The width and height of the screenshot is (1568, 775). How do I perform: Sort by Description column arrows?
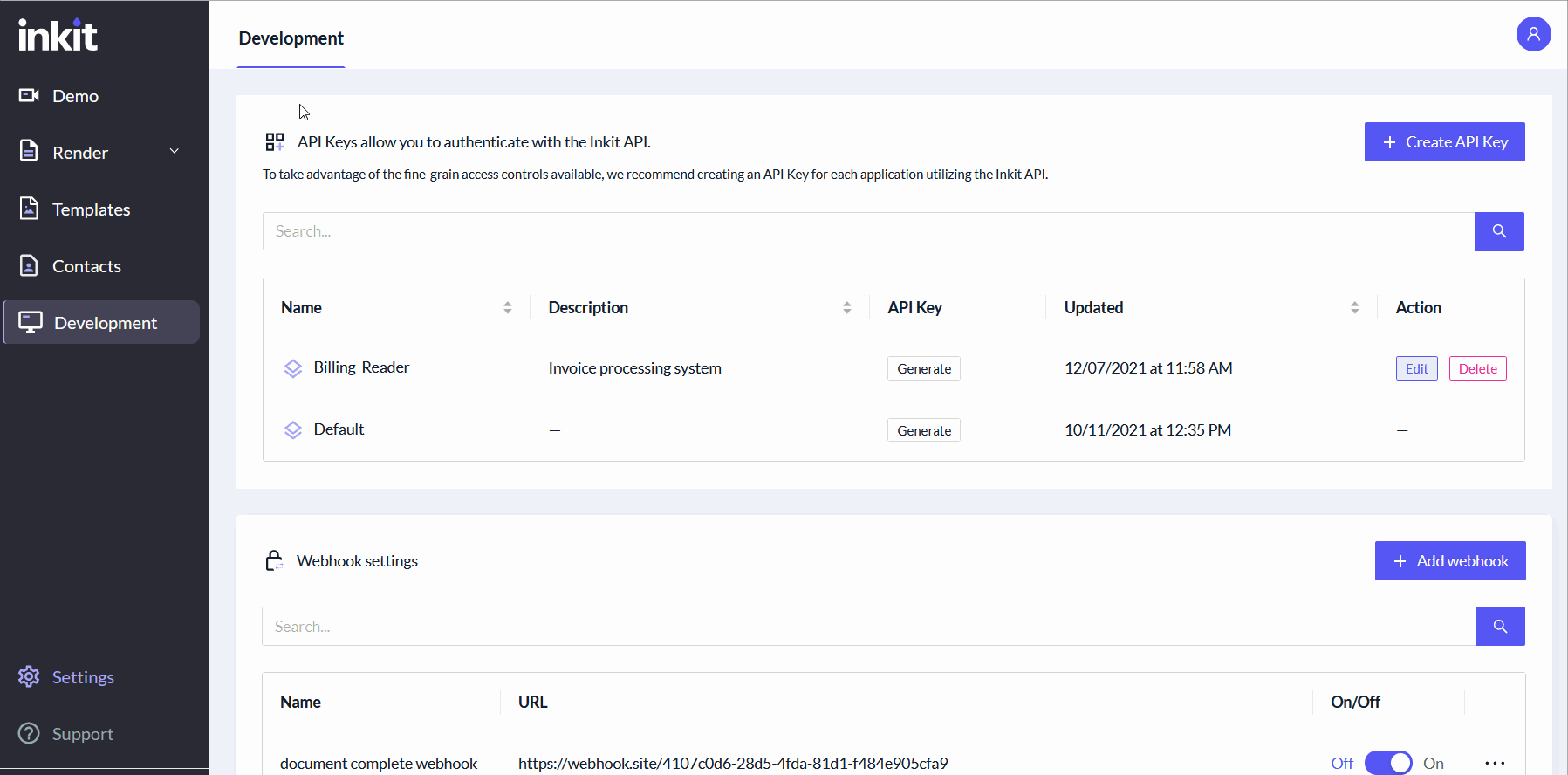click(846, 307)
